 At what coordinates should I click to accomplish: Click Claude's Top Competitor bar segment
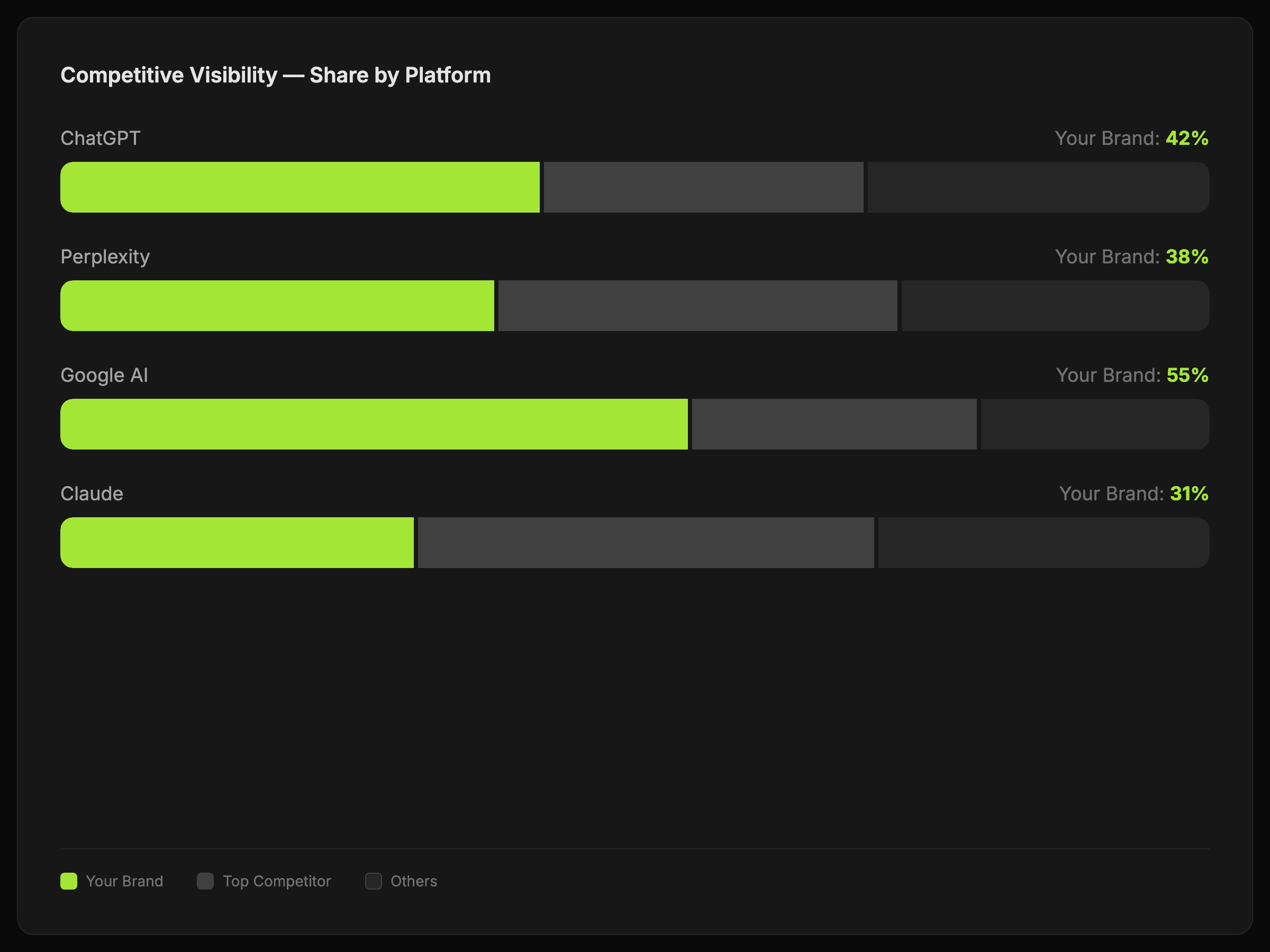point(646,542)
